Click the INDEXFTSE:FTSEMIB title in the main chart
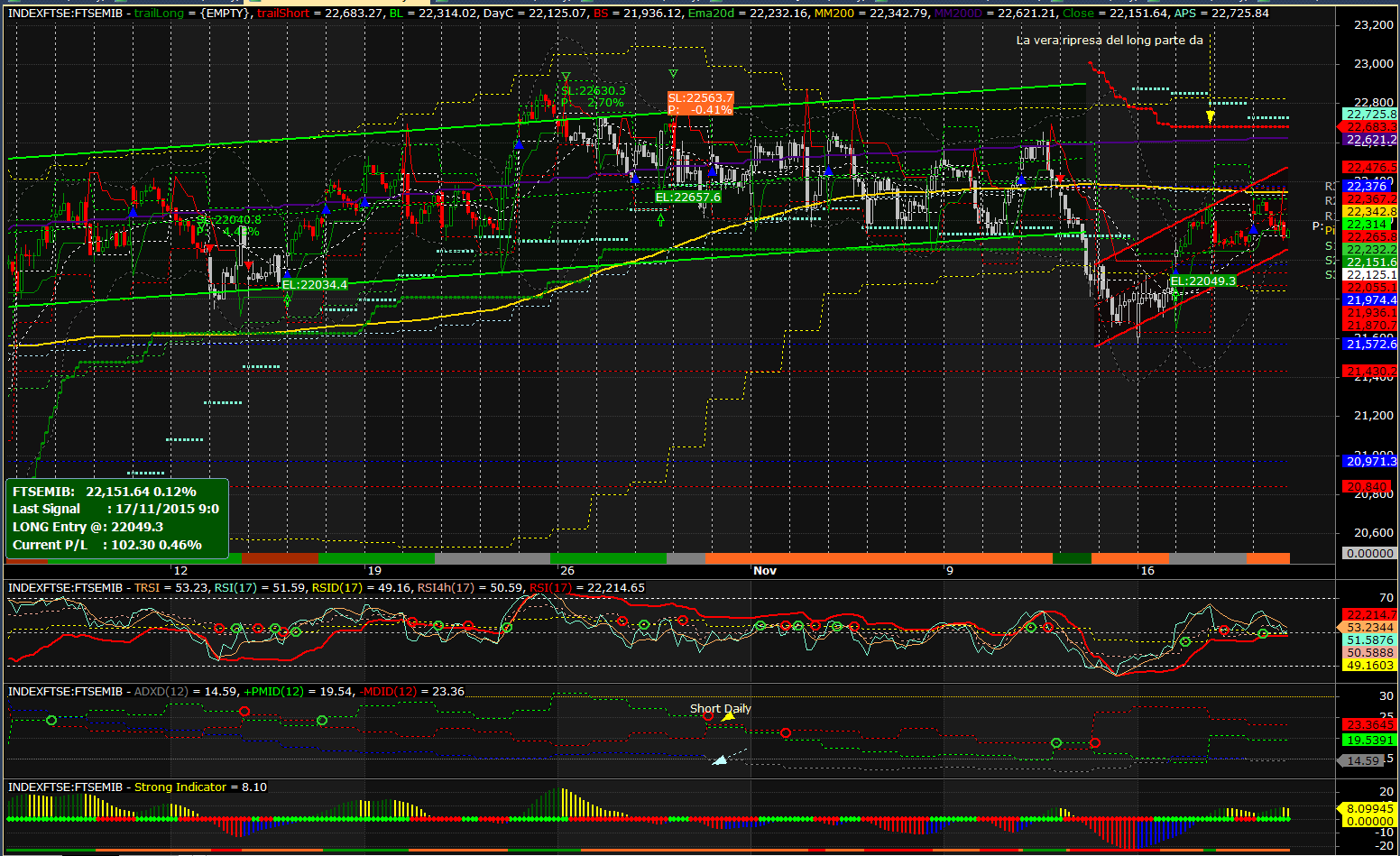Screen dimensions: 1400x856 pyautogui.click(x=65, y=14)
